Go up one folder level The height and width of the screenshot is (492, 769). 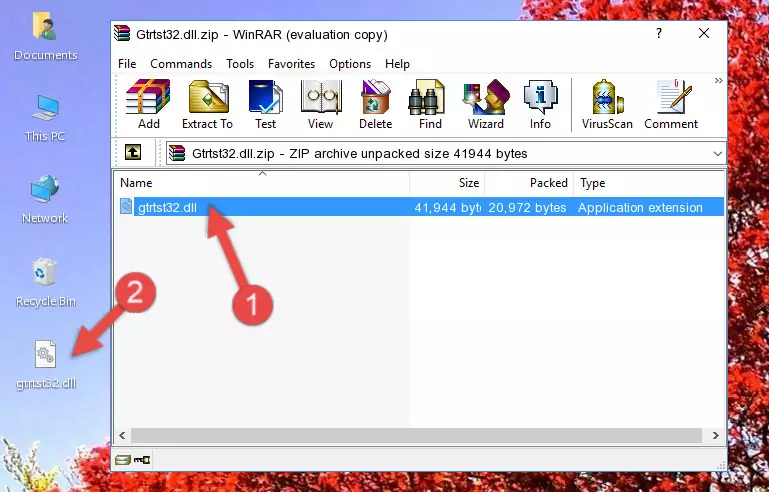point(133,153)
